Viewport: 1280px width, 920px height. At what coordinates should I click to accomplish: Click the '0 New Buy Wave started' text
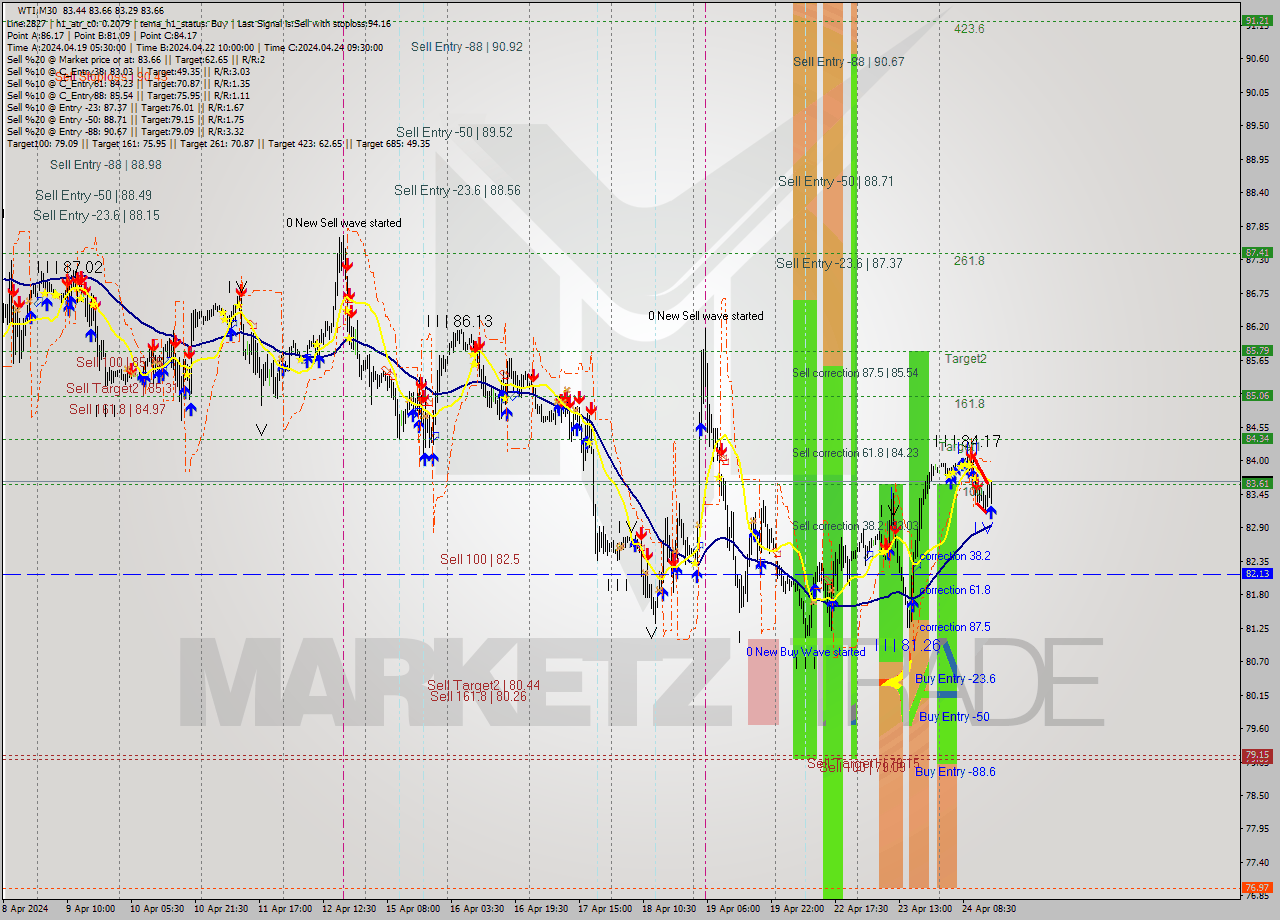(806, 652)
